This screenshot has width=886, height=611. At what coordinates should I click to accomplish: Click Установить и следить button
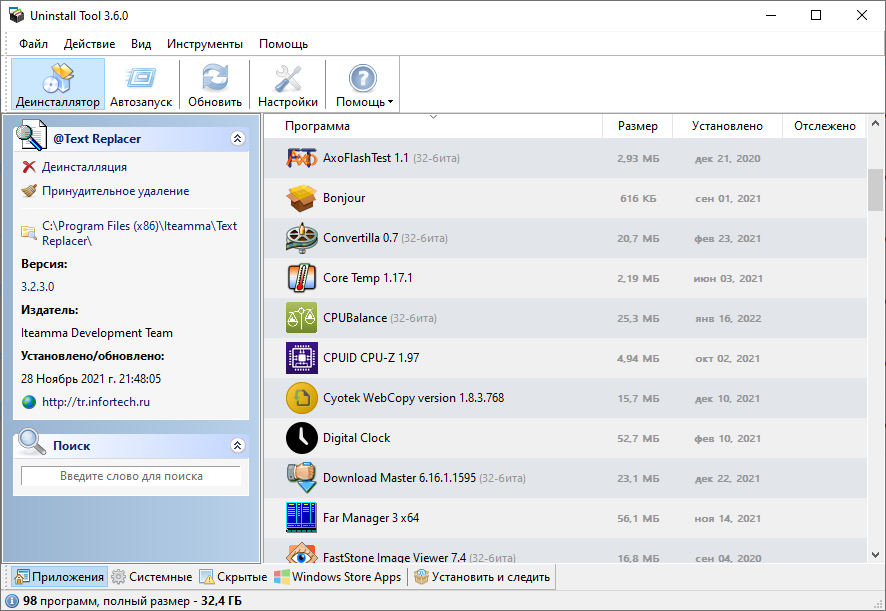(482, 577)
